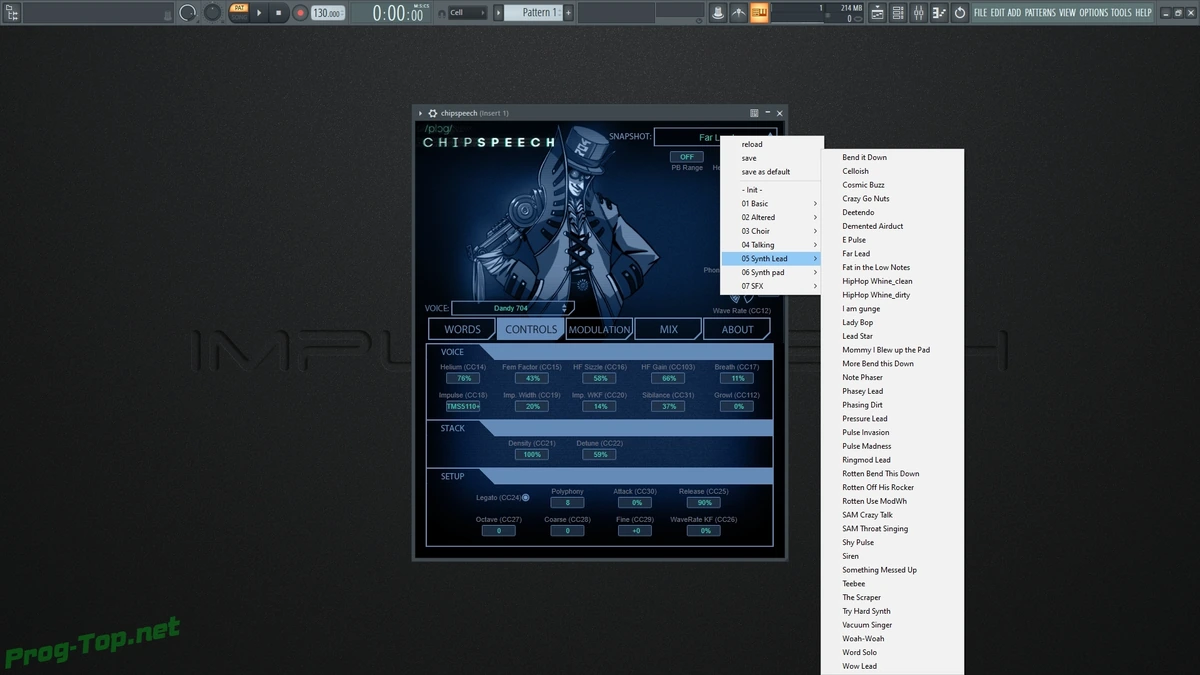Open the FILE menu
1200x675 pixels.
click(x=980, y=13)
